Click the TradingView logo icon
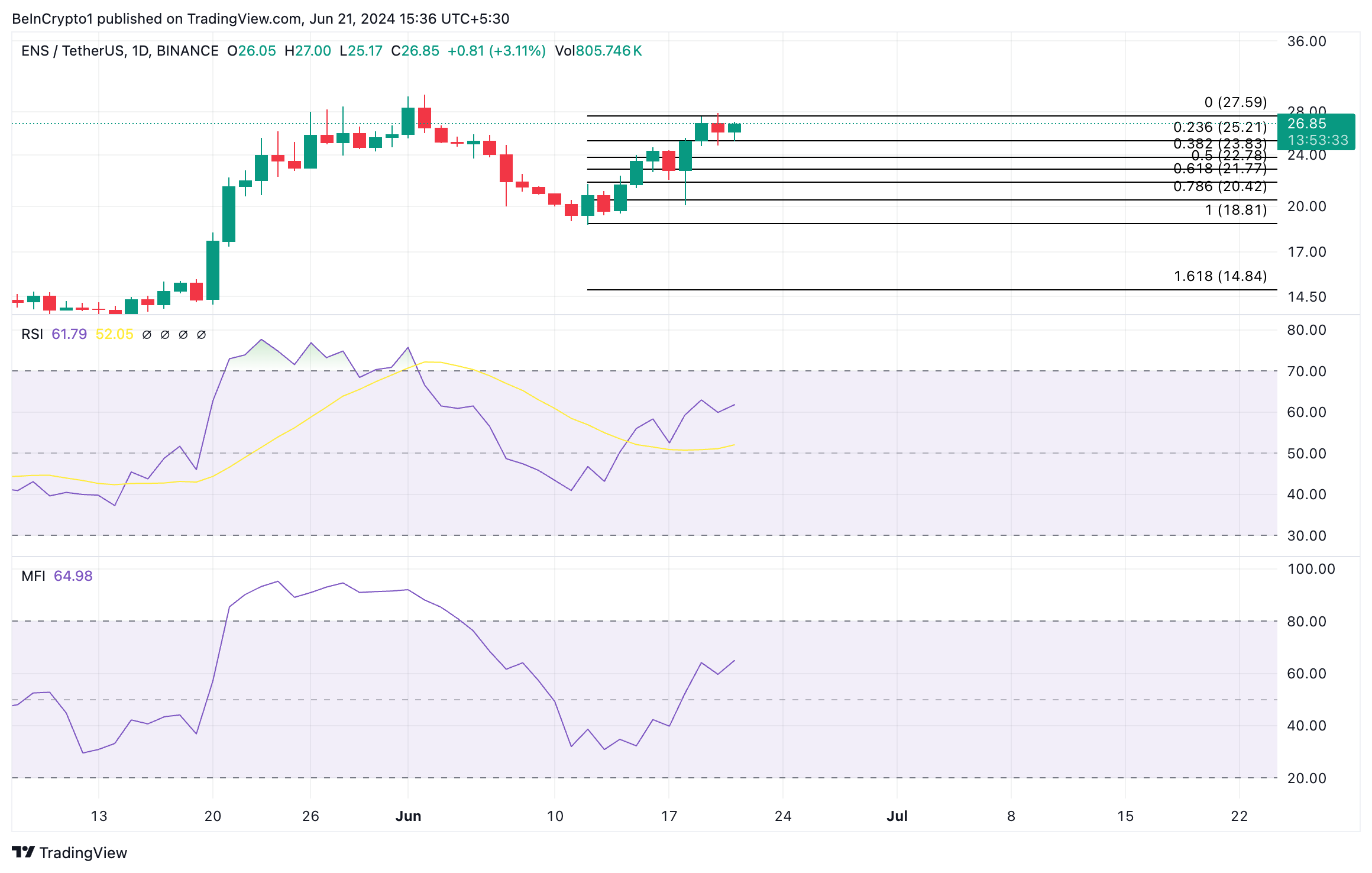 pyautogui.click(x=24, y=852)
